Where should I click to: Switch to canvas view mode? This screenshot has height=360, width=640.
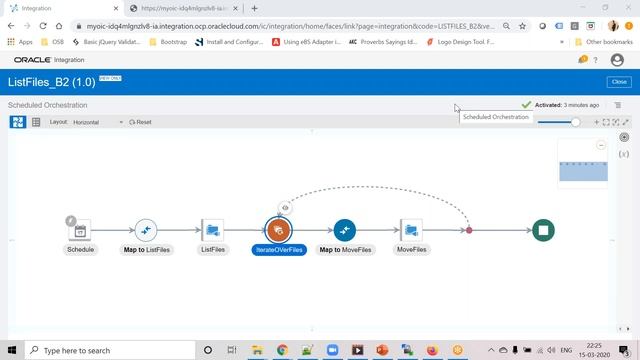click(x=18, y=122)
